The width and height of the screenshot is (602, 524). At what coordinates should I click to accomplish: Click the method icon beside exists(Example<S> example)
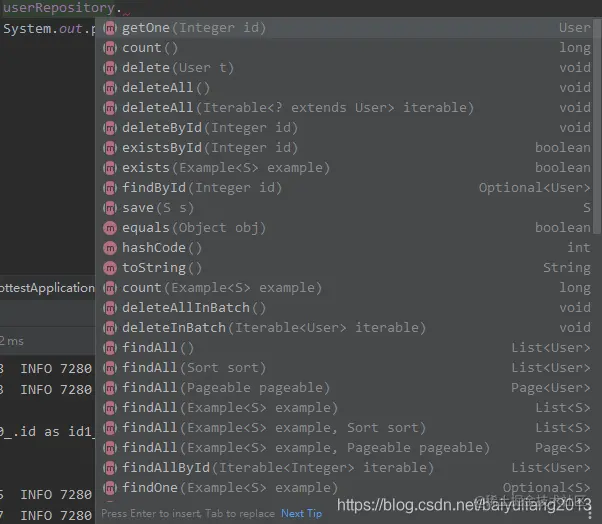[x=110, y=168]
